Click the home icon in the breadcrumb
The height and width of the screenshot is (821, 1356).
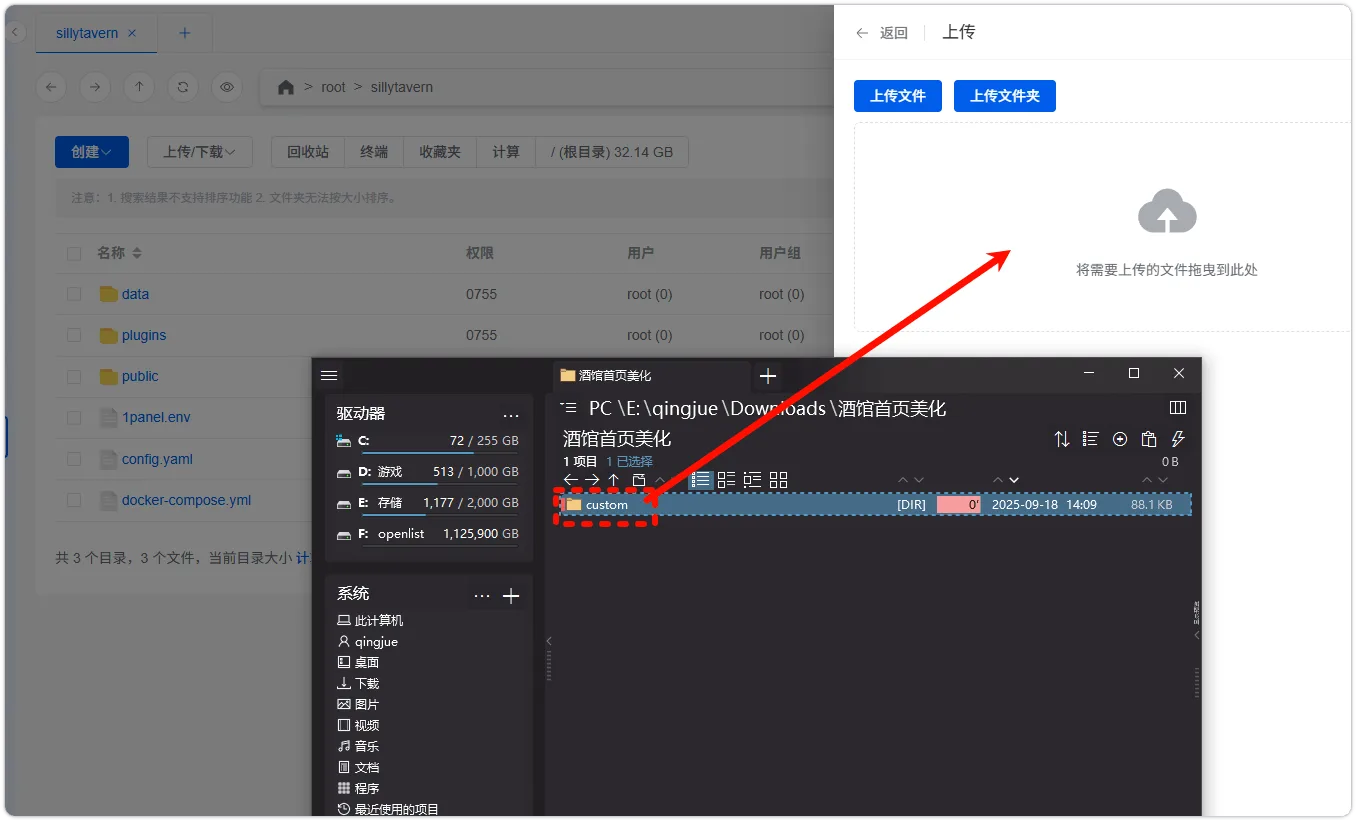(x=286, y=87)
